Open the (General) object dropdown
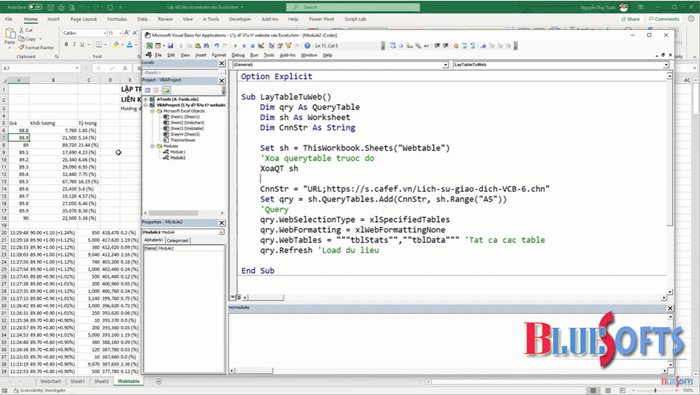Image resolution: width=700 pixels, height=395 pixels. (x=340, y=65)
